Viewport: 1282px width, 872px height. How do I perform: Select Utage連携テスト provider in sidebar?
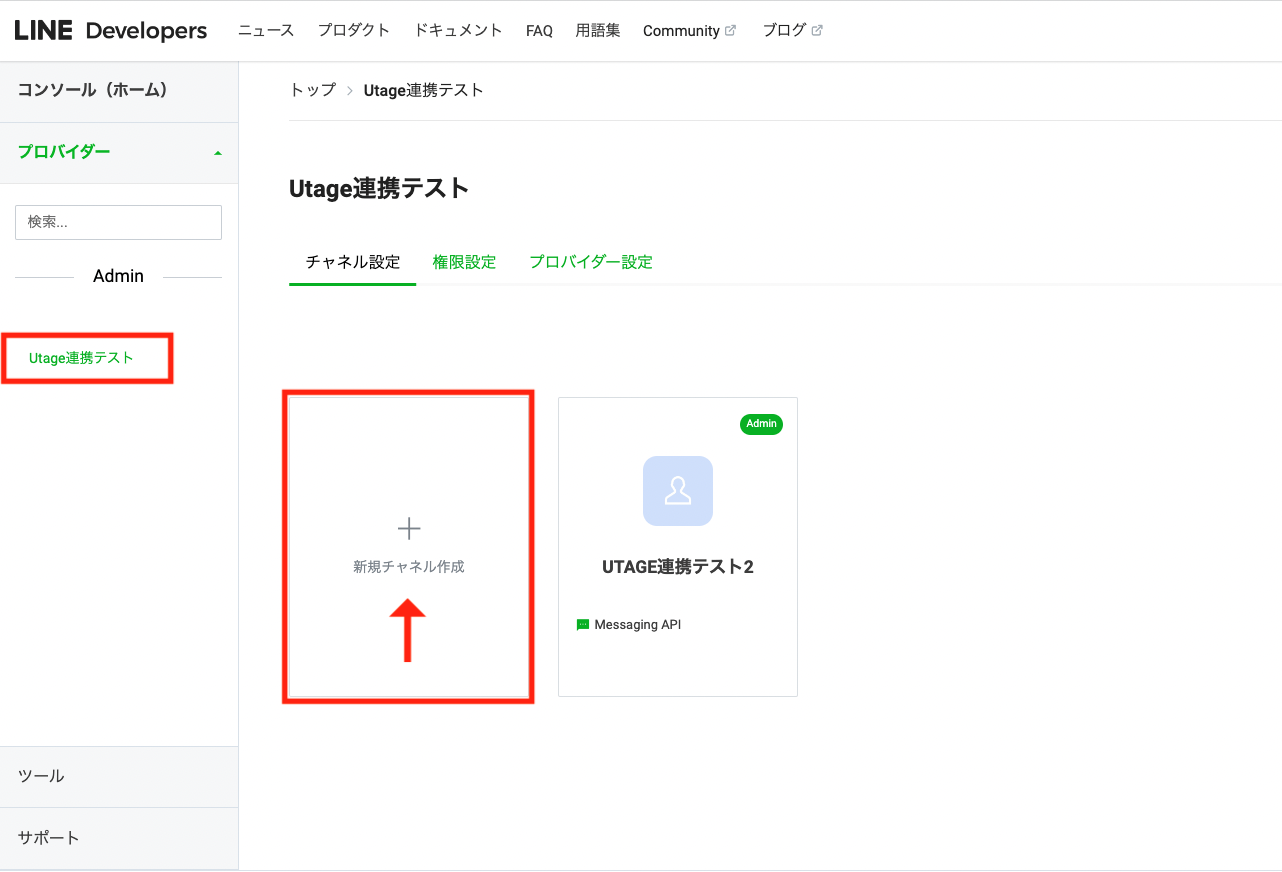(x=81, y=358)
